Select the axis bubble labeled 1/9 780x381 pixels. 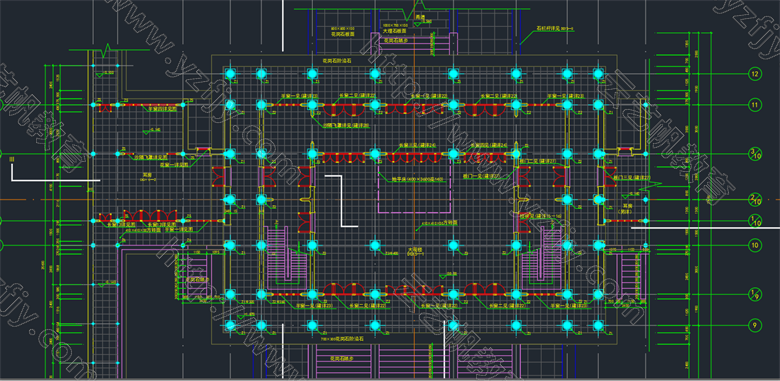click(755, 294)
